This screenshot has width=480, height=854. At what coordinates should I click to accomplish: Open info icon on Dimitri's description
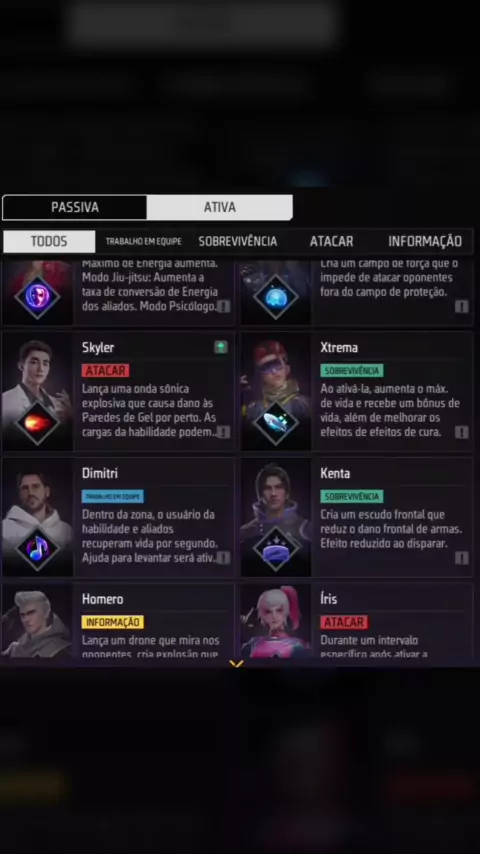tap(223, 558)
